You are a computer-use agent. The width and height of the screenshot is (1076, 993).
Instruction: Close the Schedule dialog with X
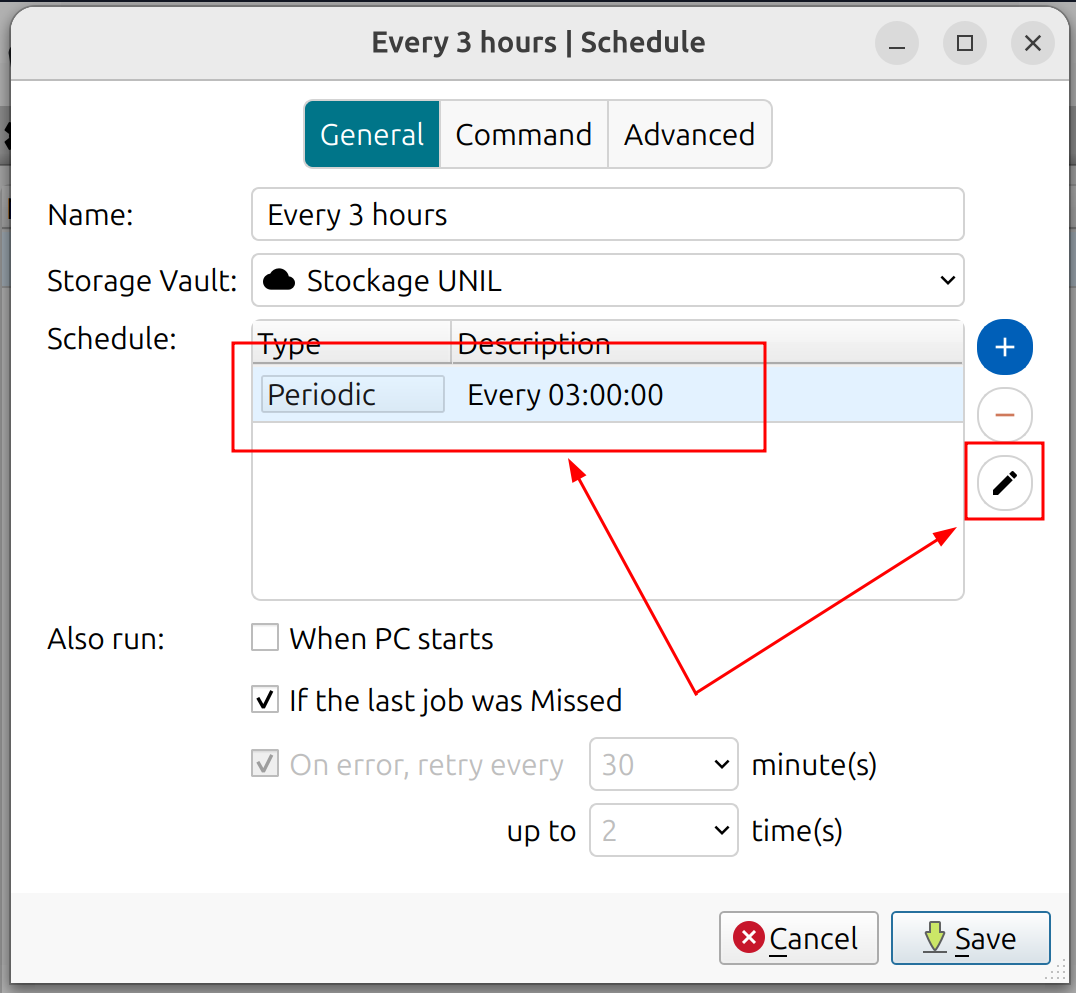(x=1032, y=43)
